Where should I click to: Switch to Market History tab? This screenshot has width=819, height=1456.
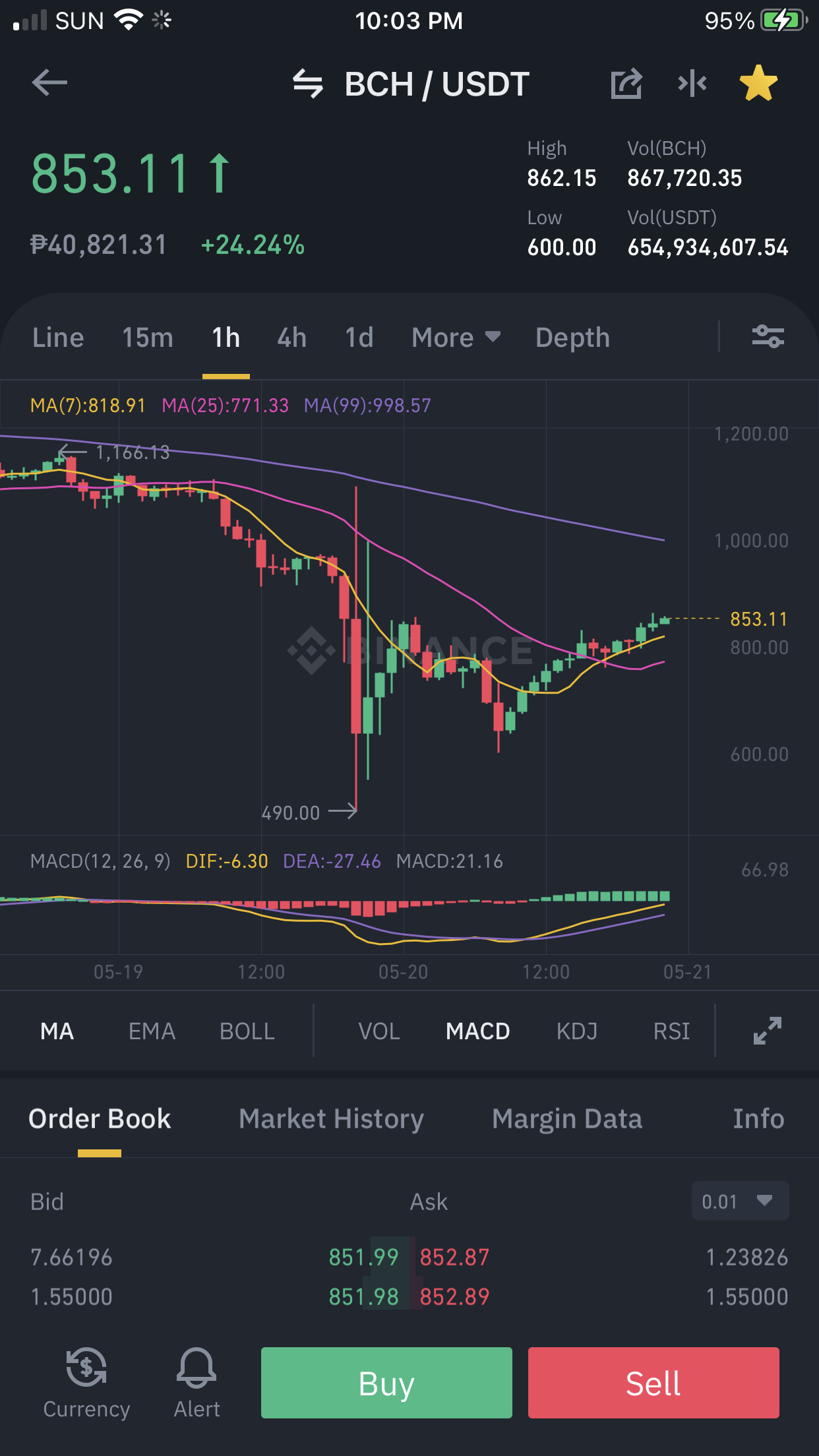pyautogui.click(x=332, y=1119)
